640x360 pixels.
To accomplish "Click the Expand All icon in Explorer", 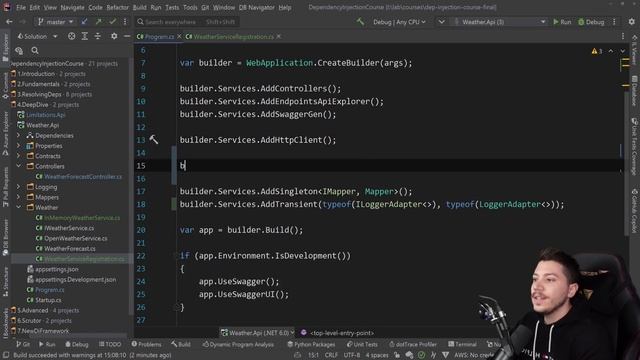I will pos(84,36).
